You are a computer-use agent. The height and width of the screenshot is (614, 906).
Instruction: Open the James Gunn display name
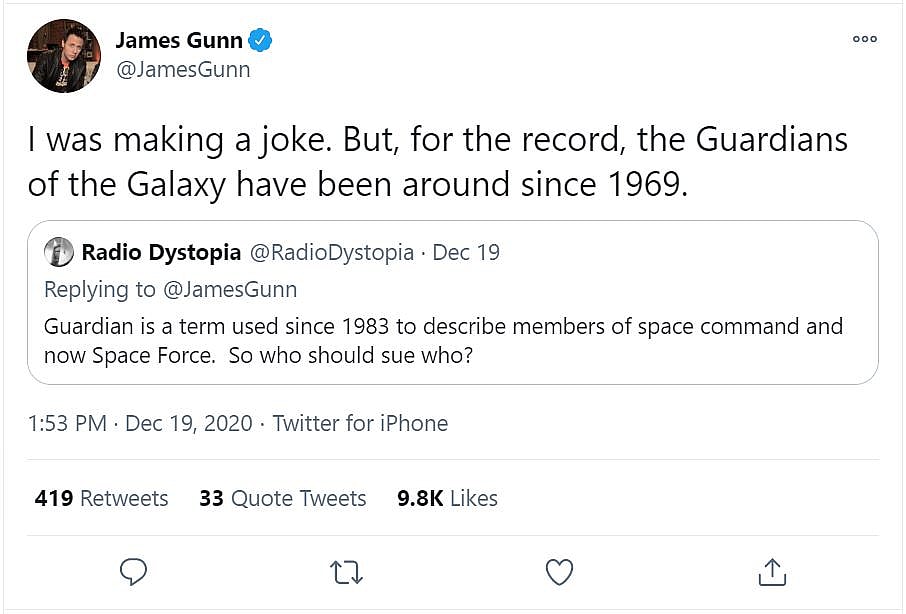(x=179, y=41)
